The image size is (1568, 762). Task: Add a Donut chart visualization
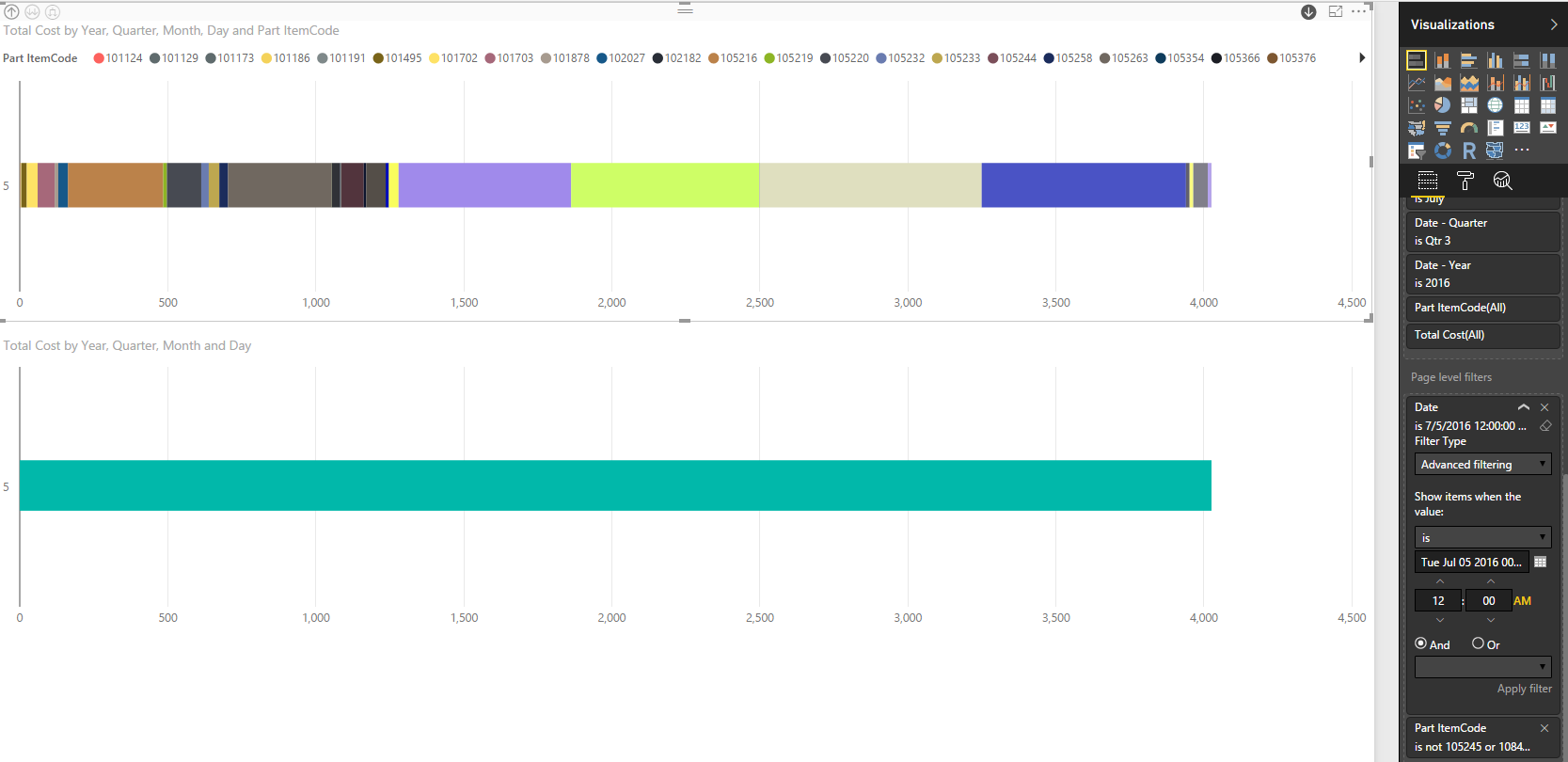[x=1442, y=151]
